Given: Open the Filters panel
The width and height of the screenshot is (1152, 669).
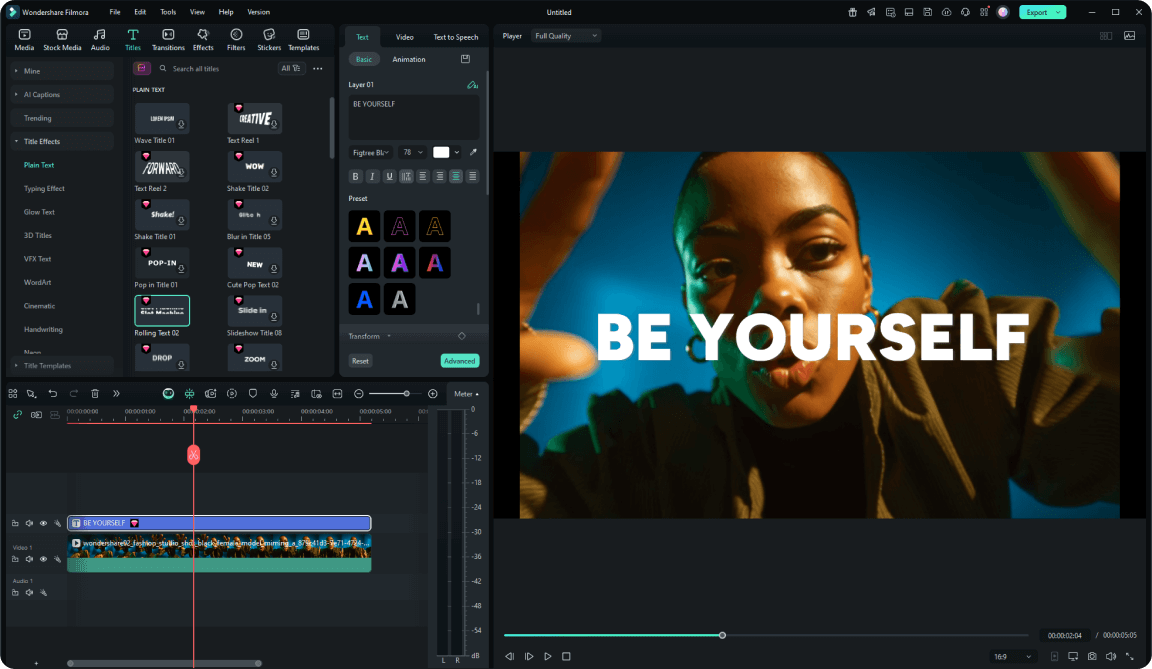Looking at the screenshot, I should [236, 40].
